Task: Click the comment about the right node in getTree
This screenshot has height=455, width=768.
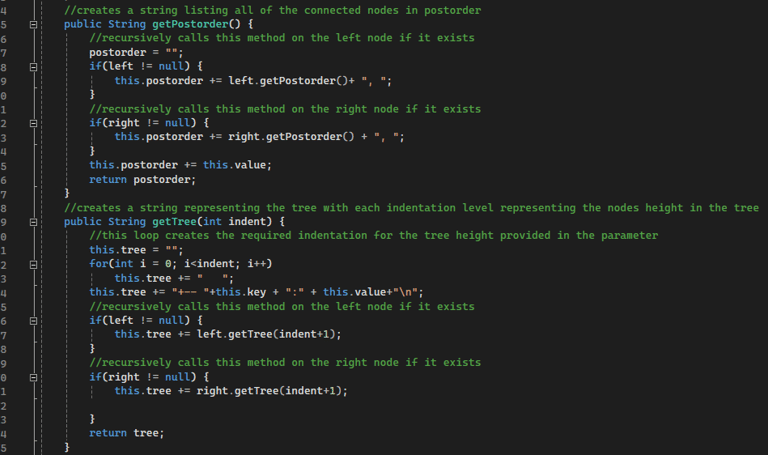Action: pyautogui.click(x=285, y=362)
